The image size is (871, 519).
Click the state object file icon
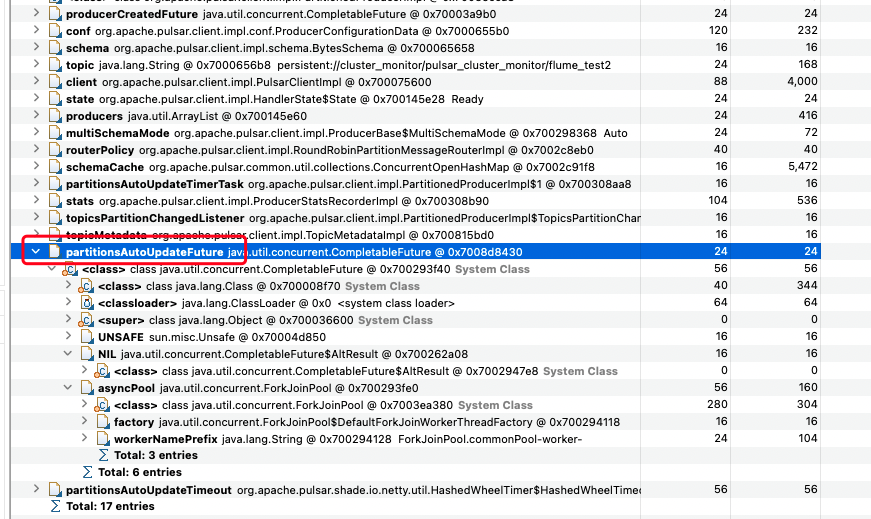point(54,99)
